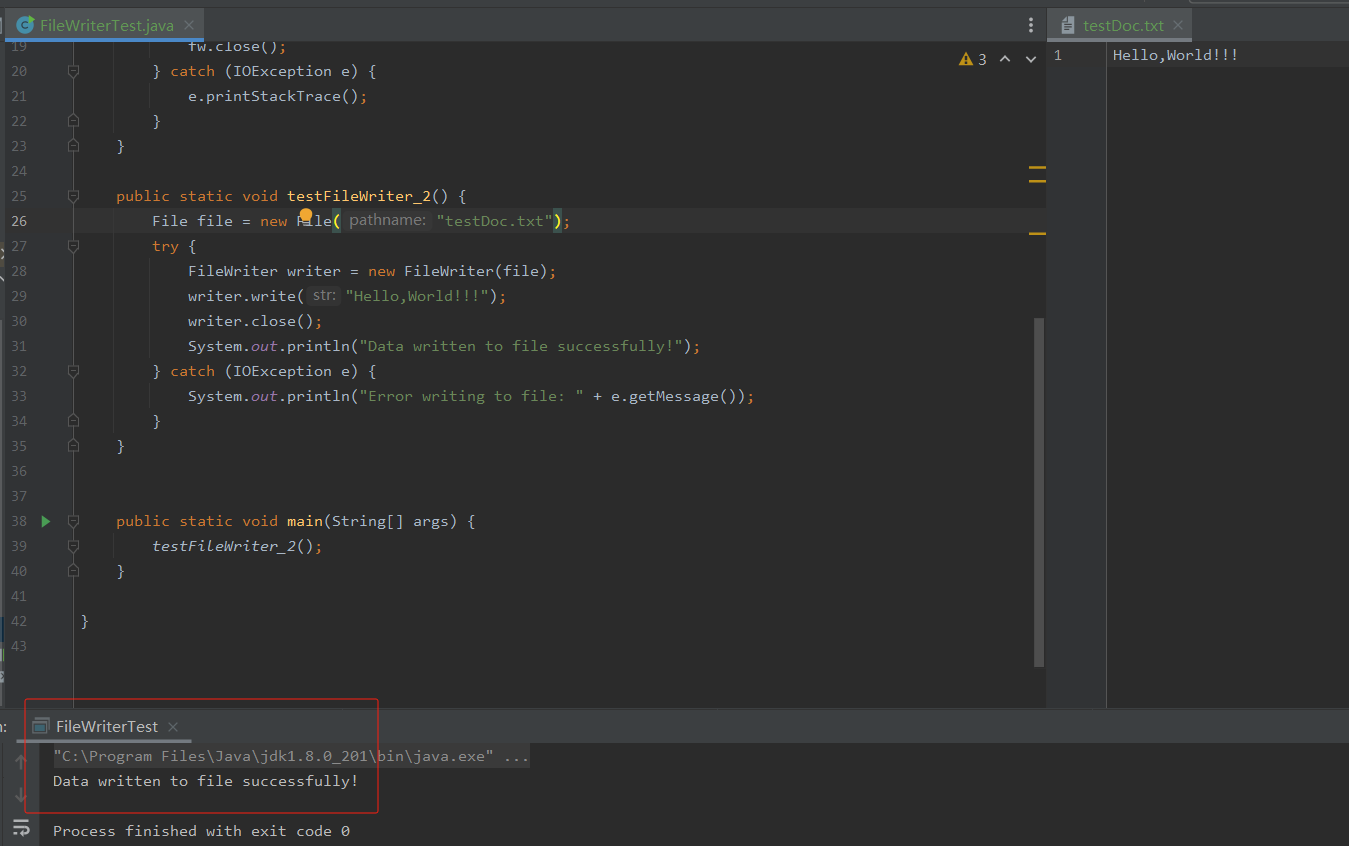This screenshot has height=846, width=1349.
Task: Click the warning count "3" indicator
Action: click(982, 59)
